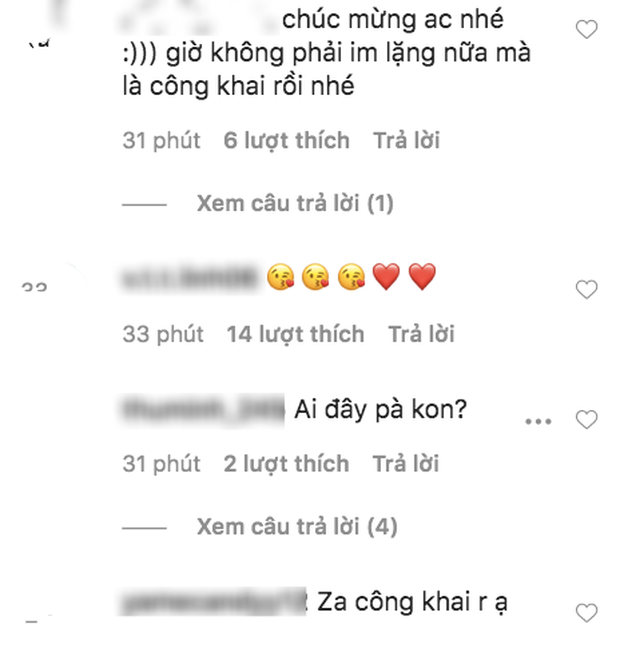This screenshot has width=620, height=652.
Task: Open blurred username before 'Ai đây pà kon?'
Action: pos(203,410)
